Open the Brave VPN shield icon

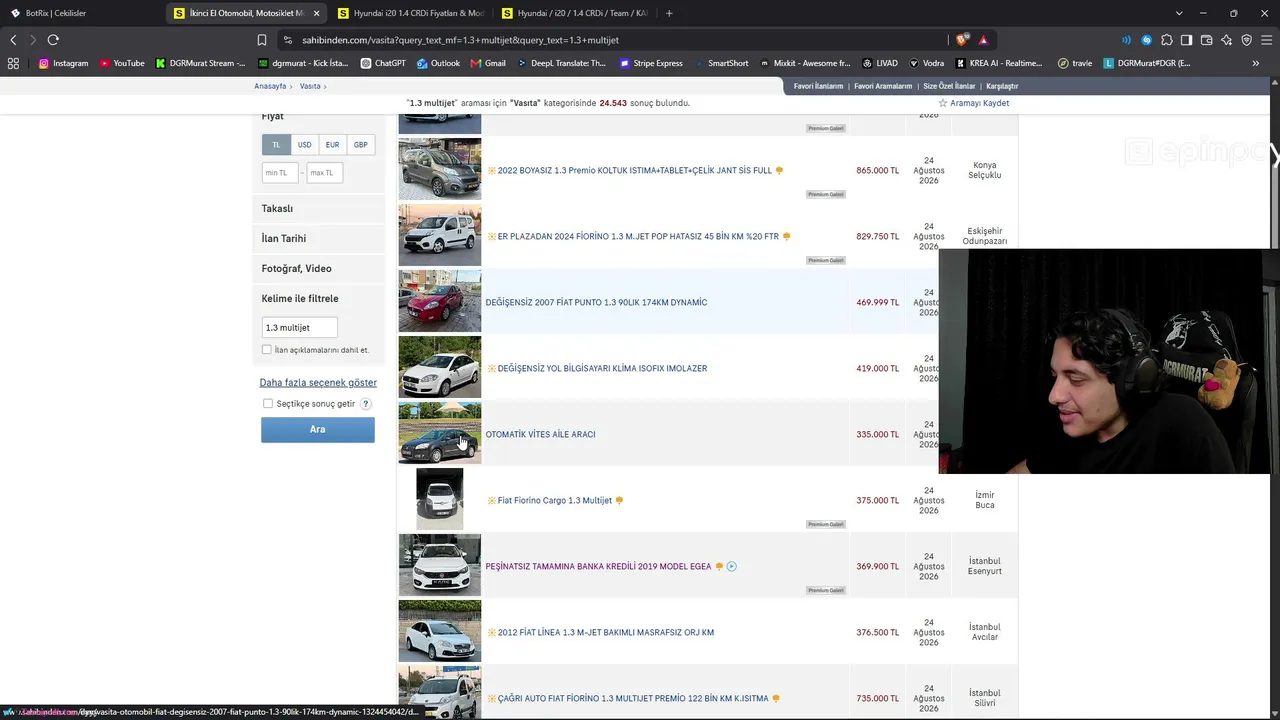1247,40
